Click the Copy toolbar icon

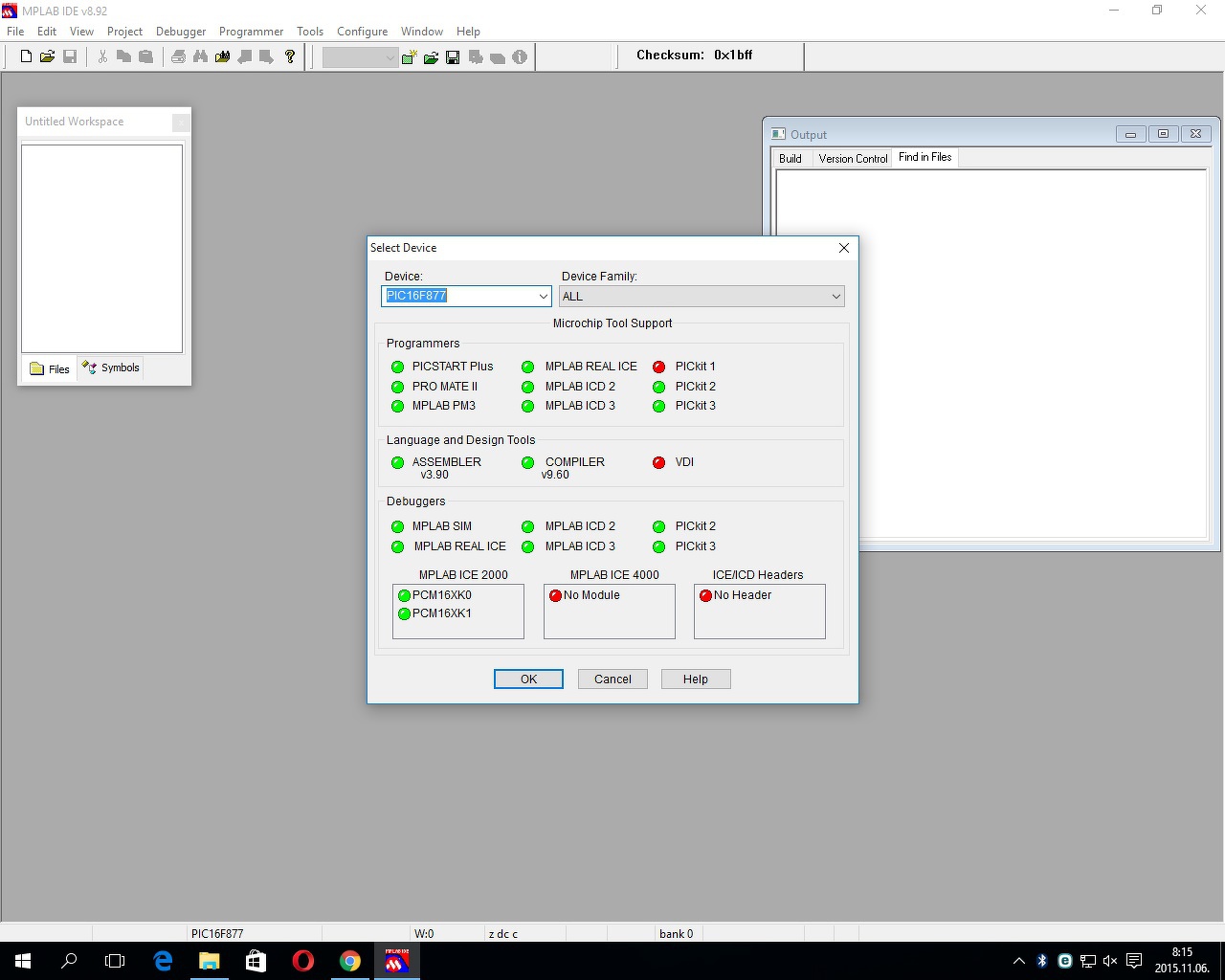point(124,57)
